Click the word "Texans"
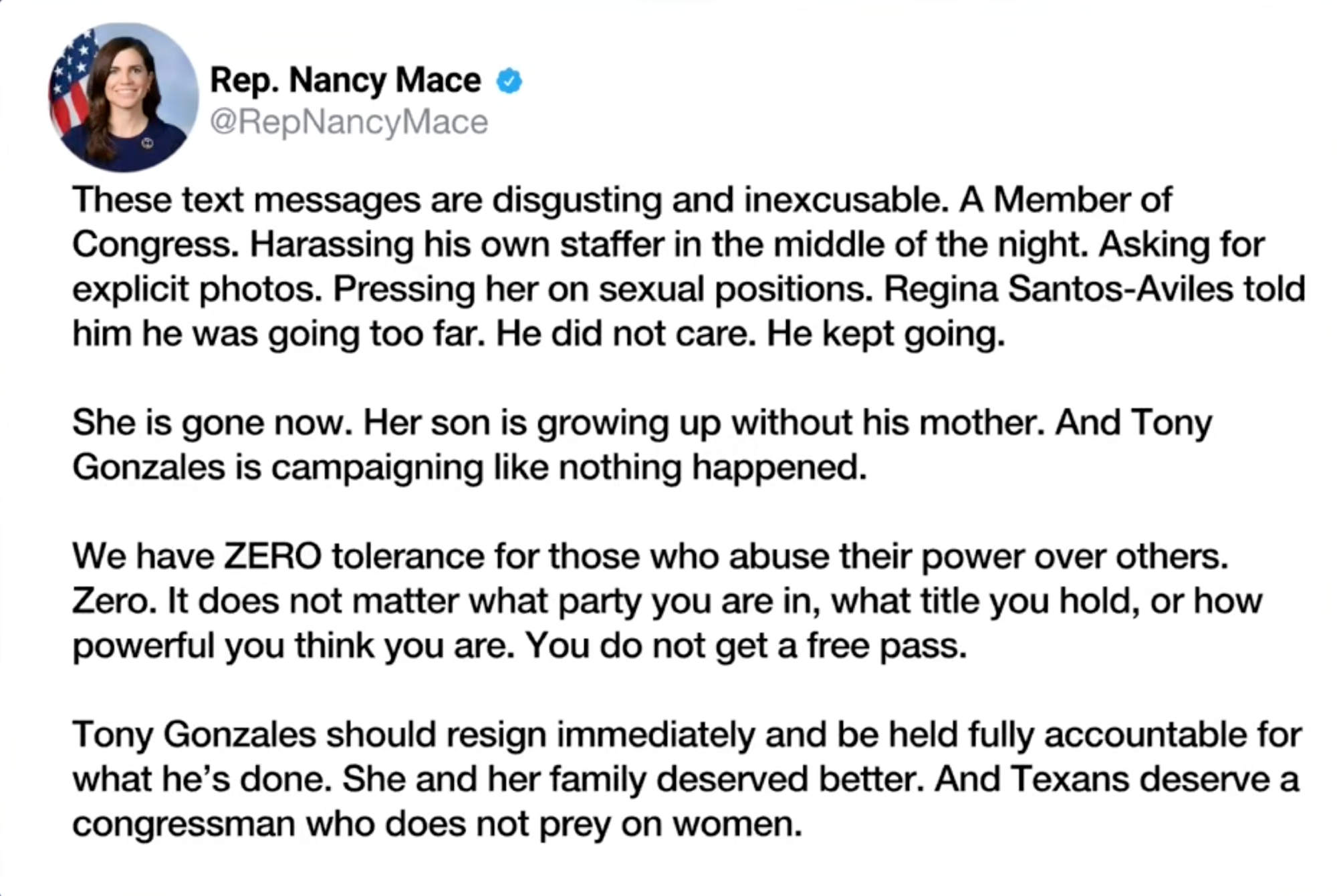 click(x=1070, y=779)
